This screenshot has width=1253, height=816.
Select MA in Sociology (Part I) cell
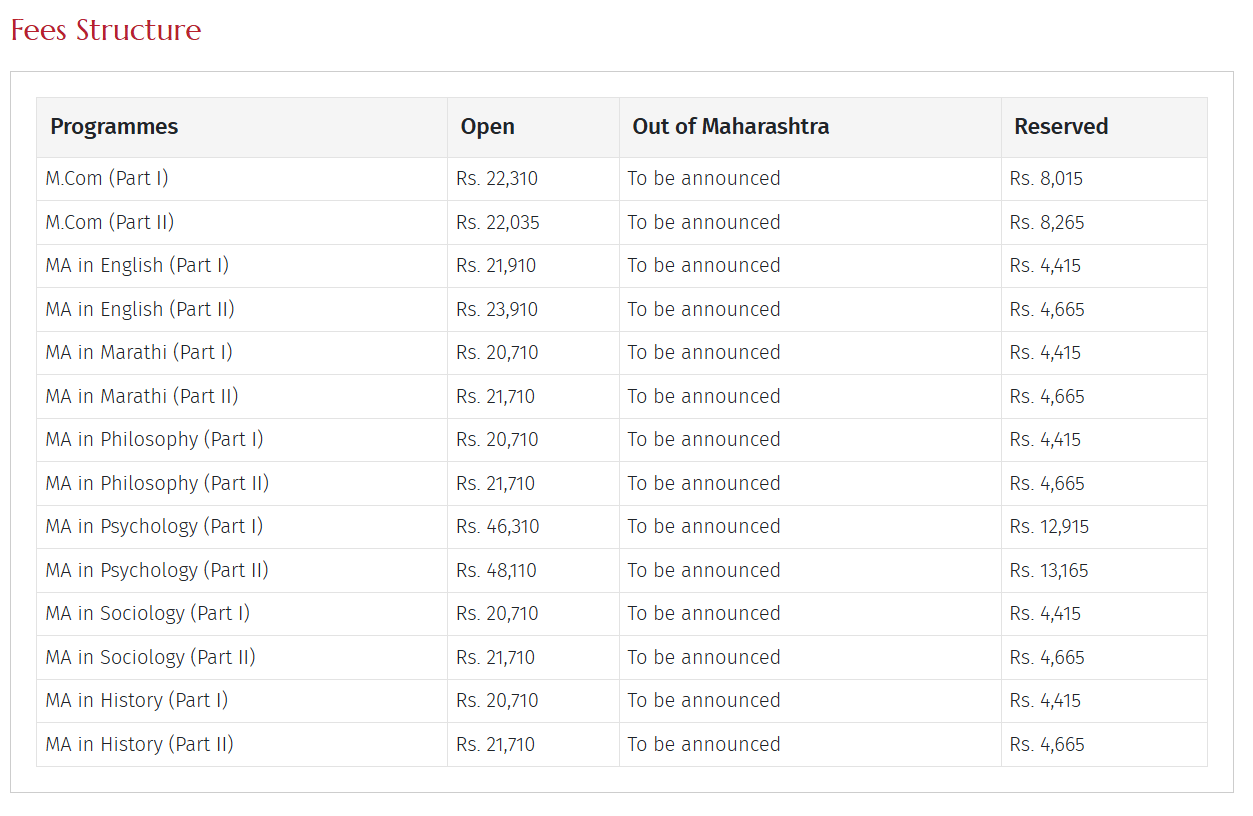coord(148,614)
